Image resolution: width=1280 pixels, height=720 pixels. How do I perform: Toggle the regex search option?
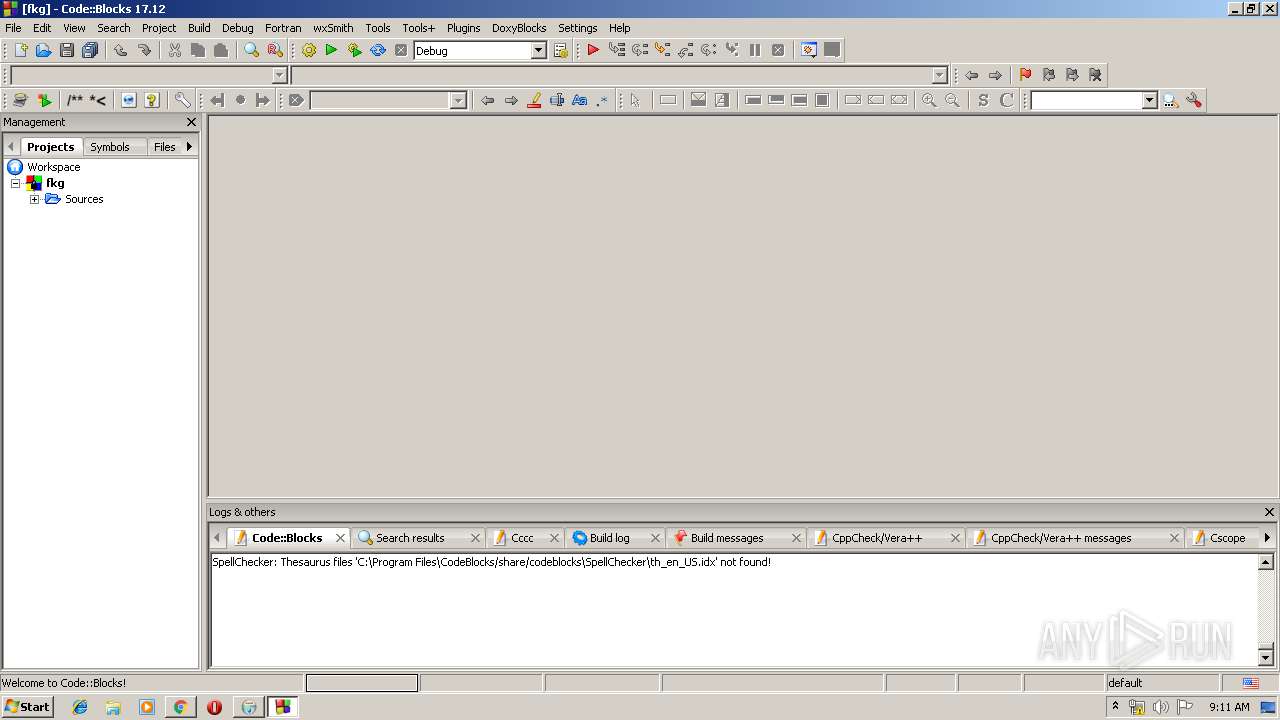tap(602, 100)
